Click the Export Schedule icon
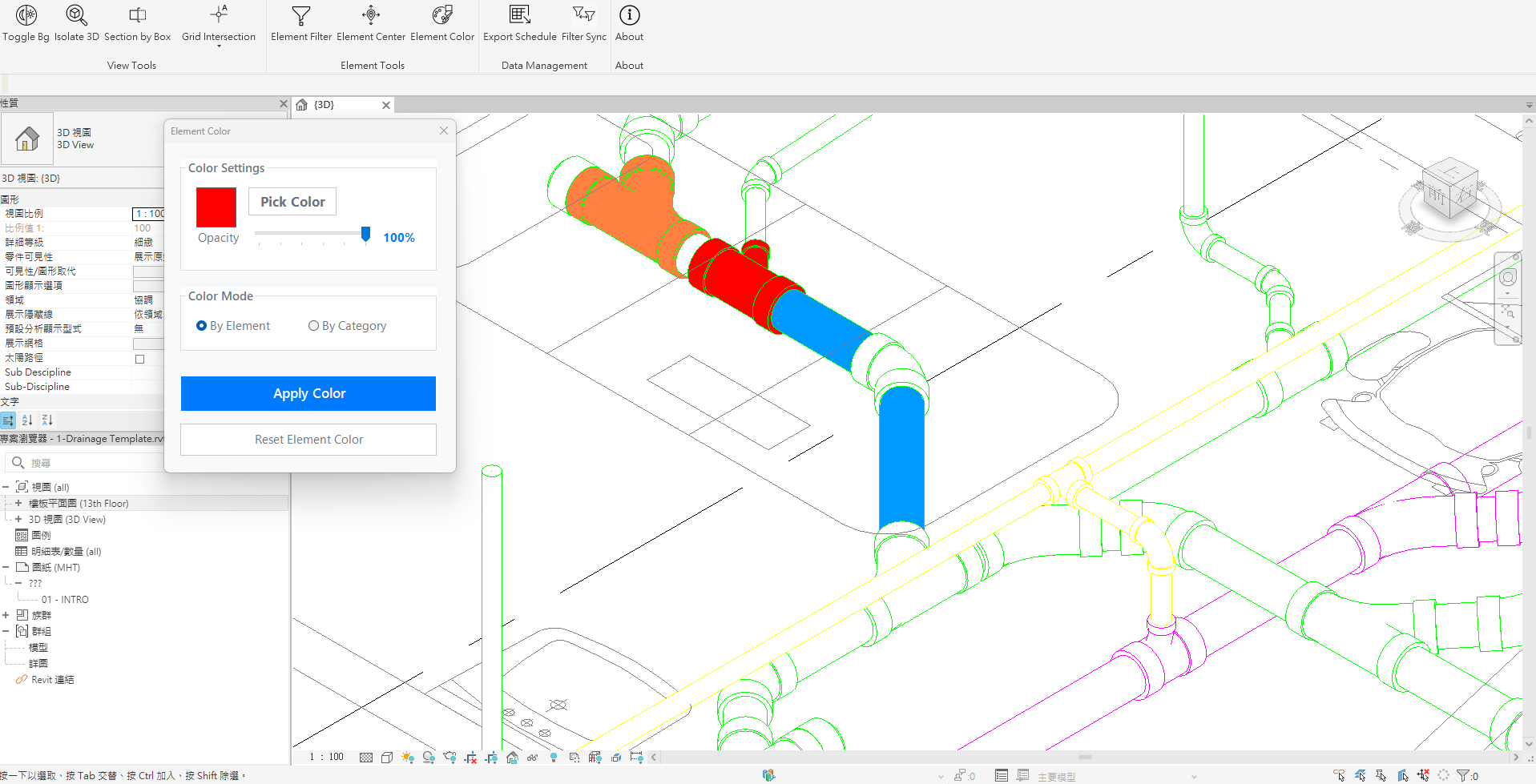 point(519,15)
